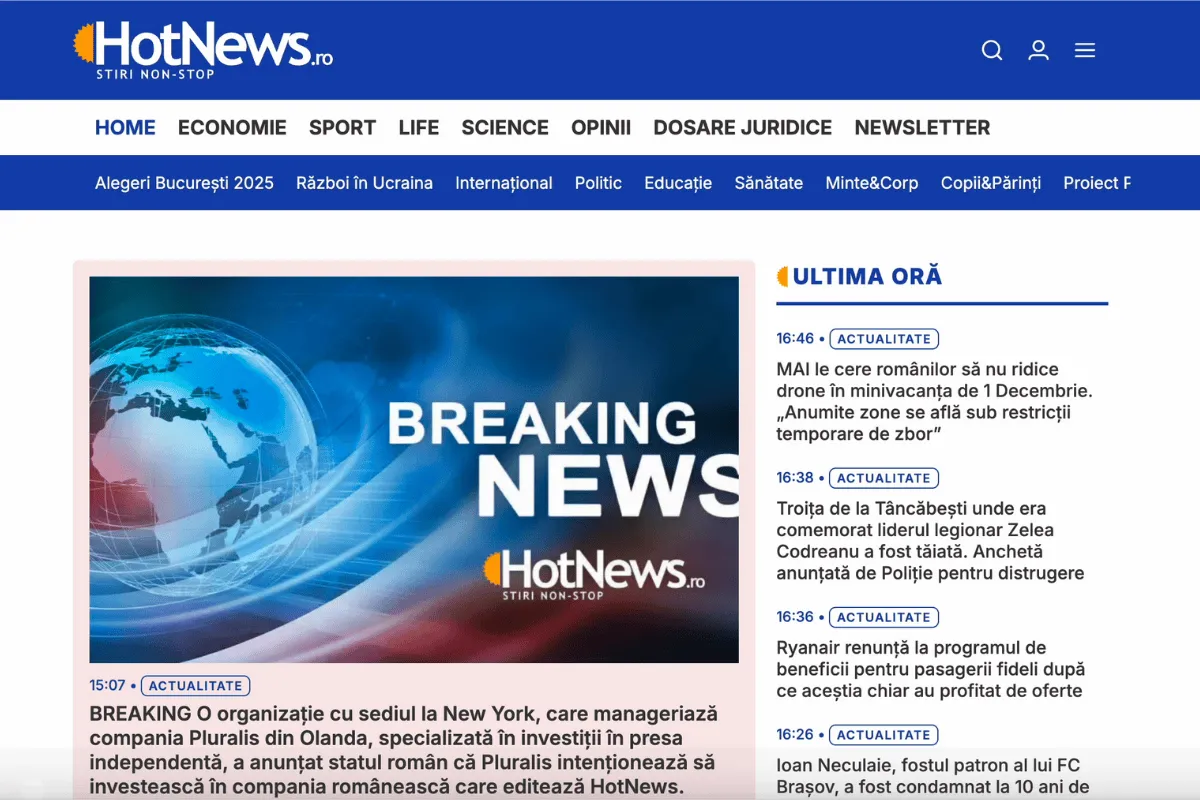Image resolution: width=1200 pixels, height=800 pixels.
Task: Open the Ryanair loyalty program article
Action: [930, 669]
